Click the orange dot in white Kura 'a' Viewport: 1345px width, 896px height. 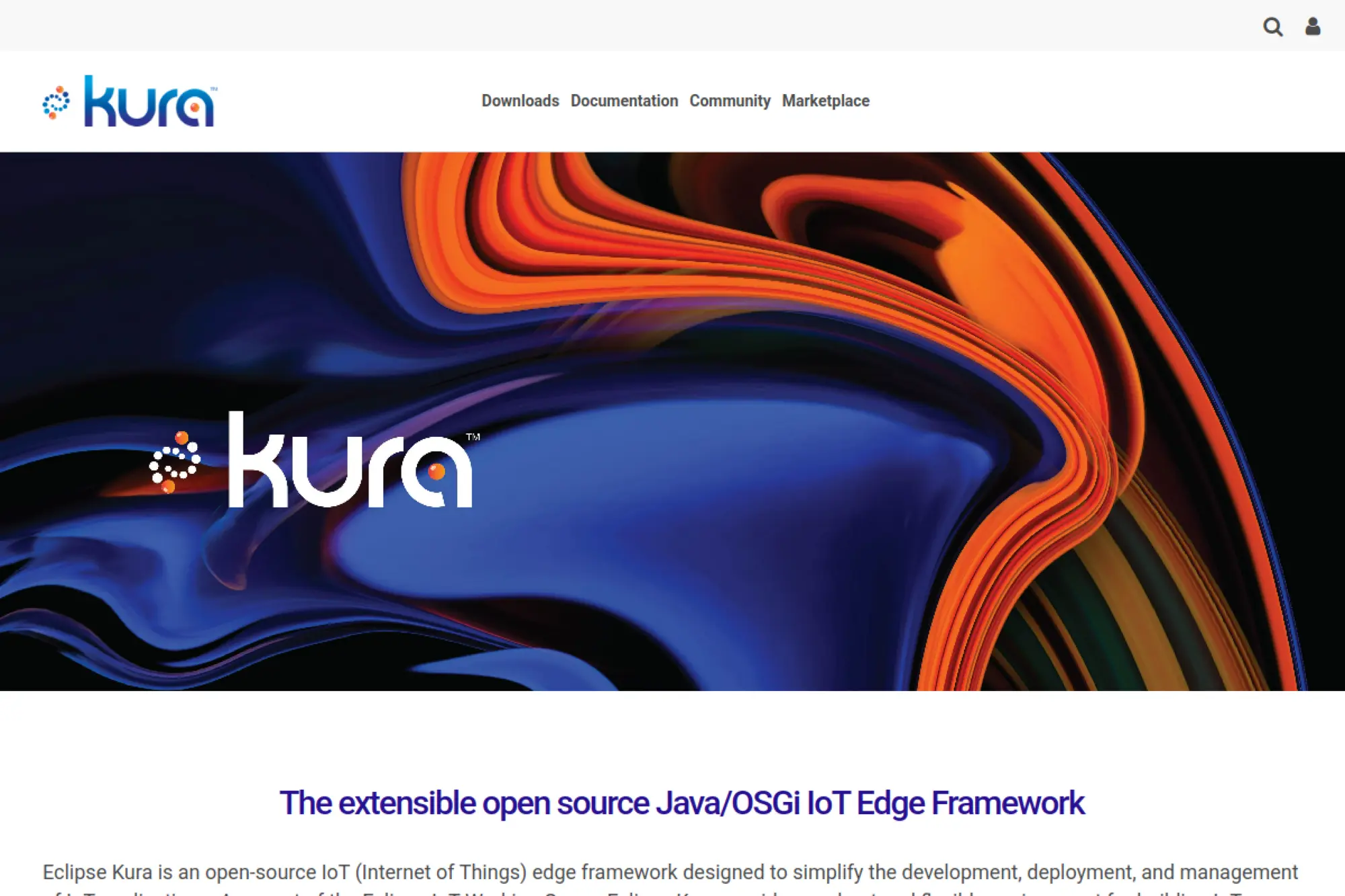click(436, 472)
